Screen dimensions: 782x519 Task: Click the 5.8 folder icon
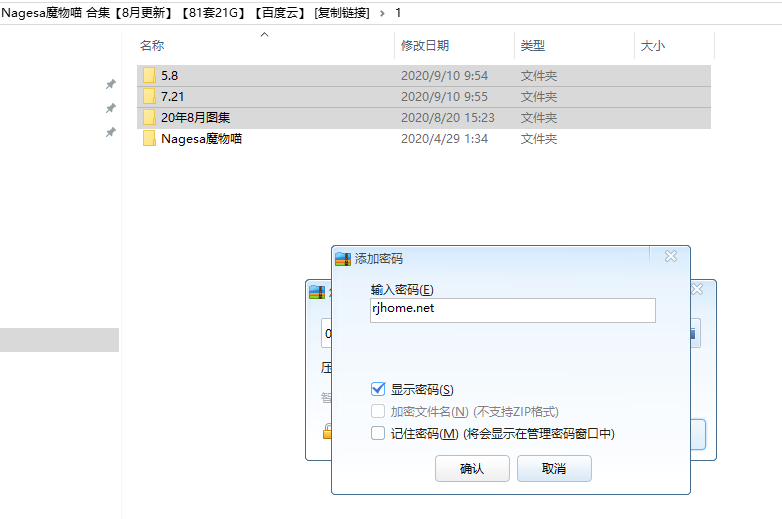pyautogui.click(x=149, y=76)
